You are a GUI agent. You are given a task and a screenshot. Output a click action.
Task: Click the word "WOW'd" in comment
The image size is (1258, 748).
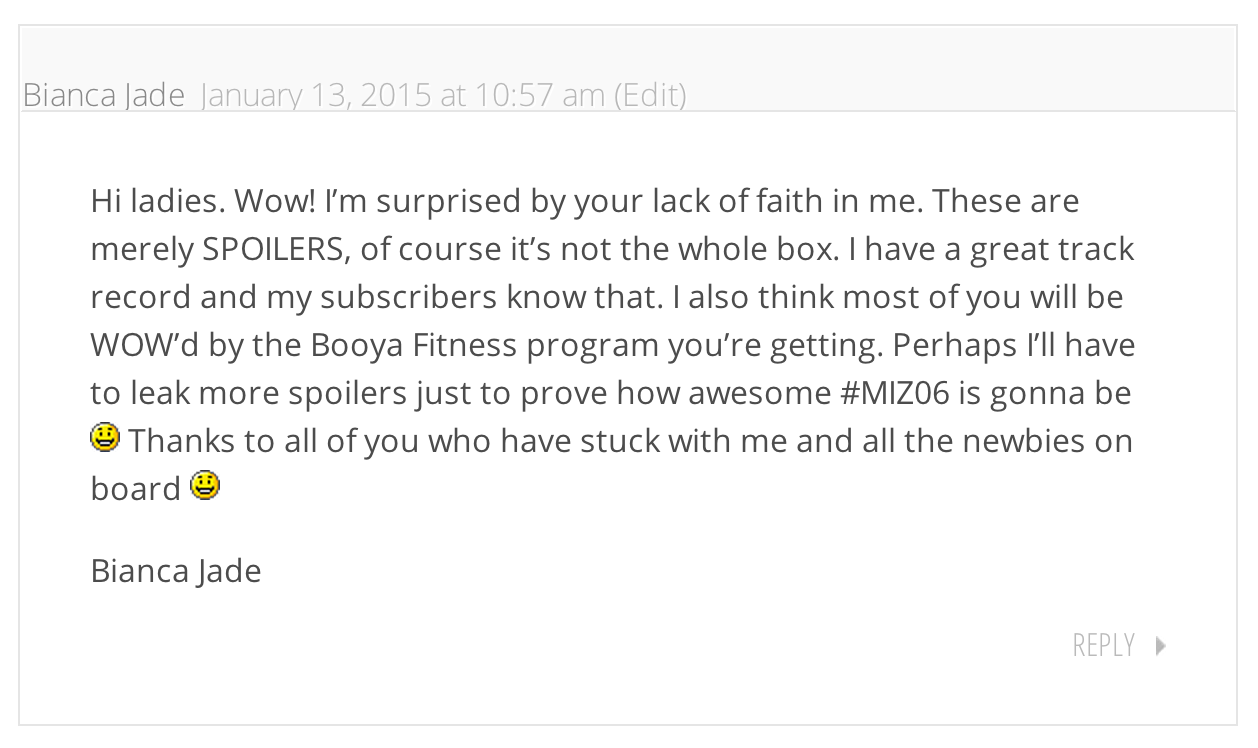click(150, 345)
